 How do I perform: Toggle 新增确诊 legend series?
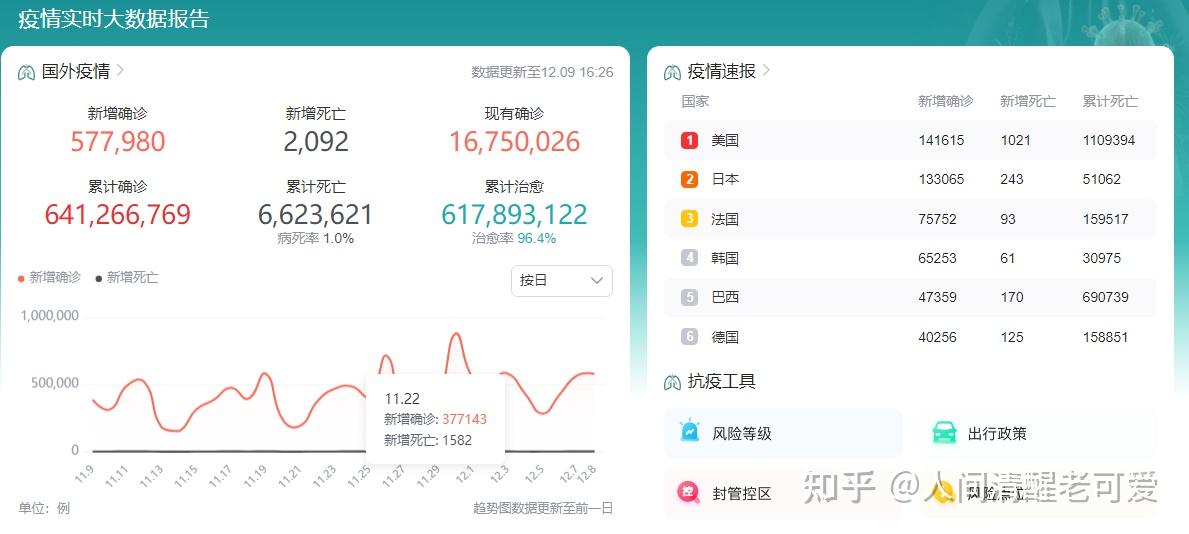pos(49,278)
